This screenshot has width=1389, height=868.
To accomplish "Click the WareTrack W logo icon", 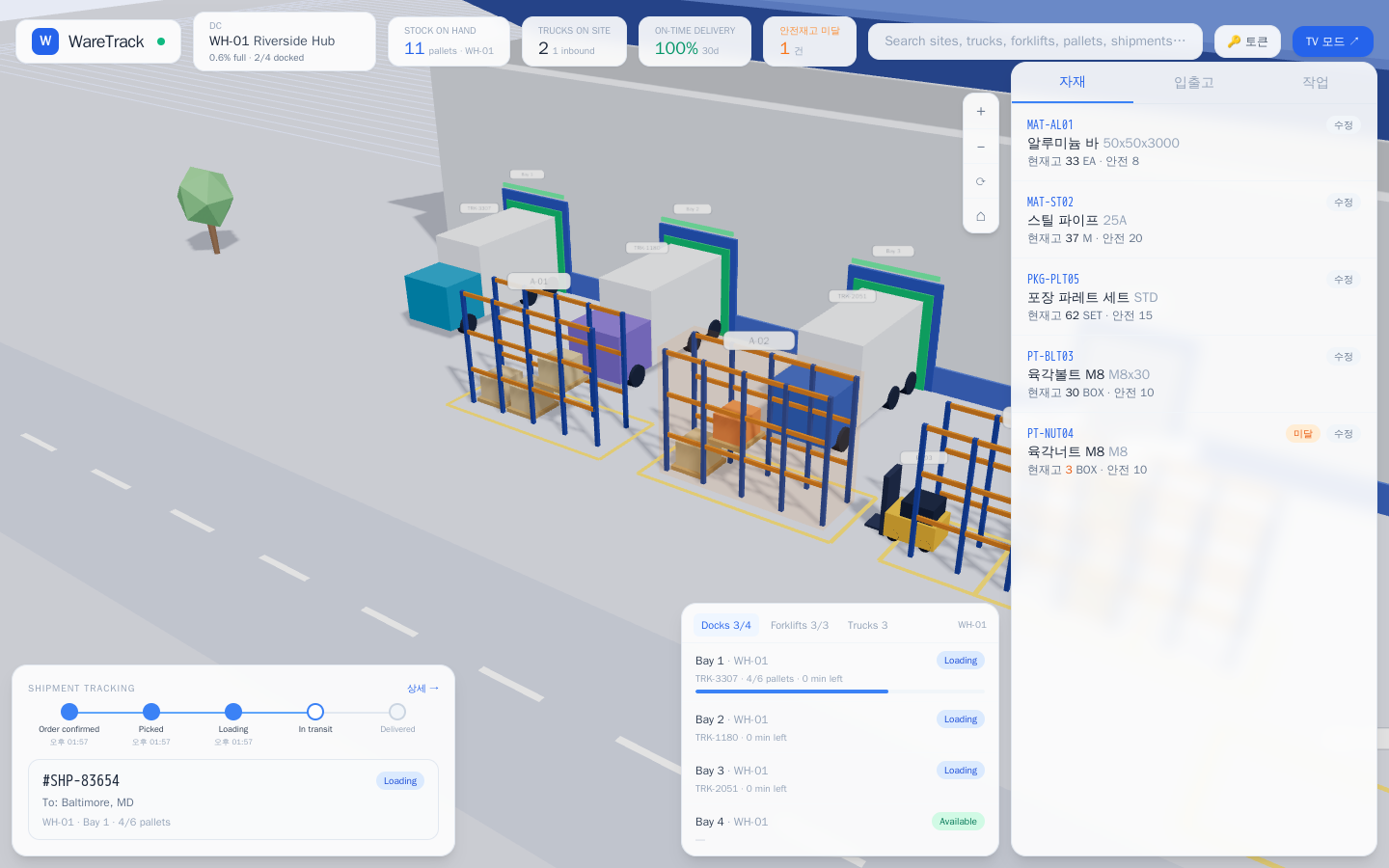I will [x=45, y=41].
